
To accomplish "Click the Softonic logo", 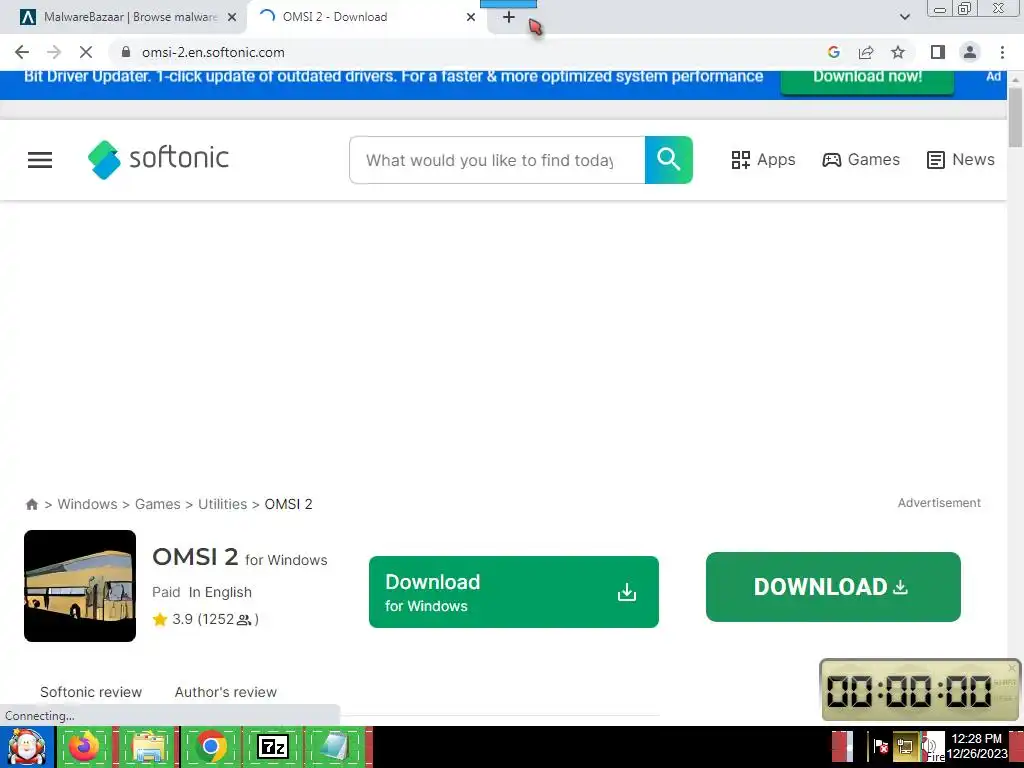I will tap(158, 159).
